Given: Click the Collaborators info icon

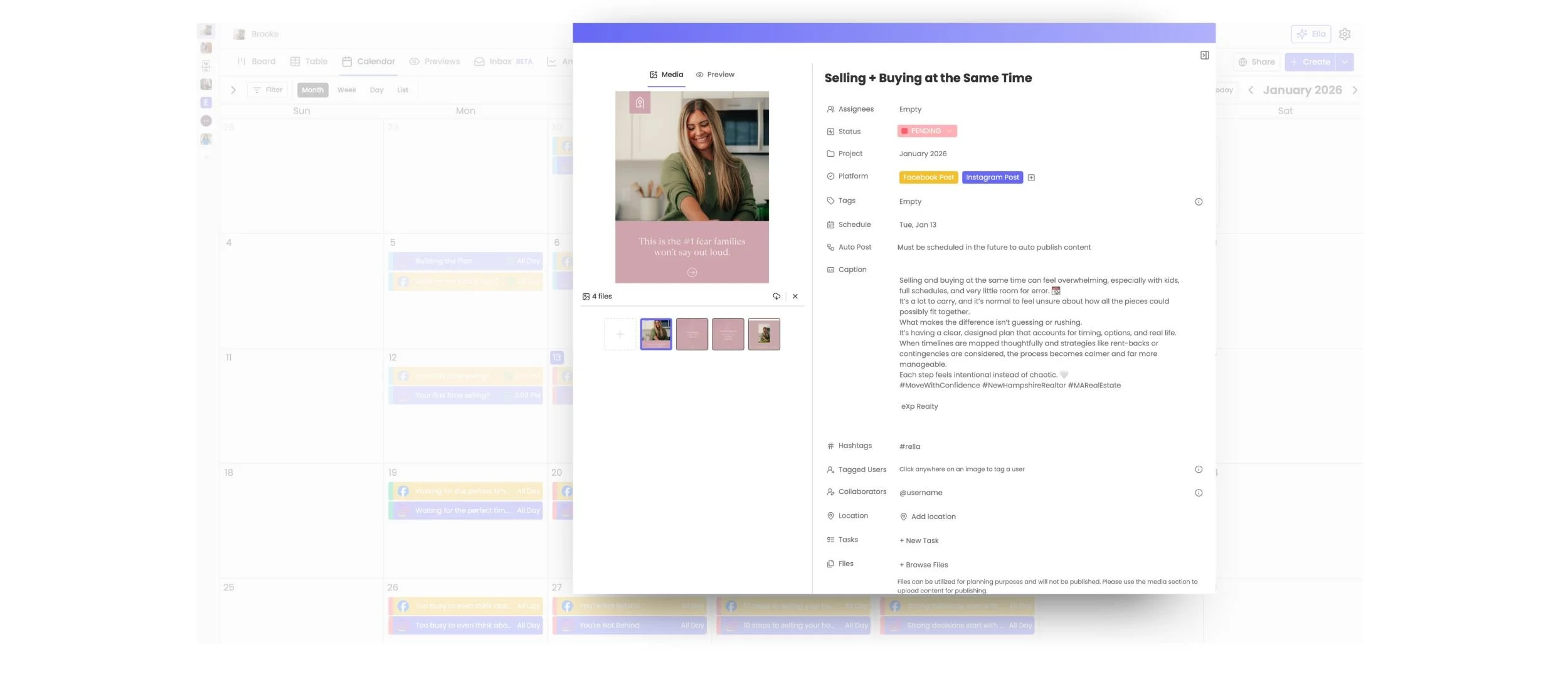Looking at the screenshot, I should (x=1198, y=493).
